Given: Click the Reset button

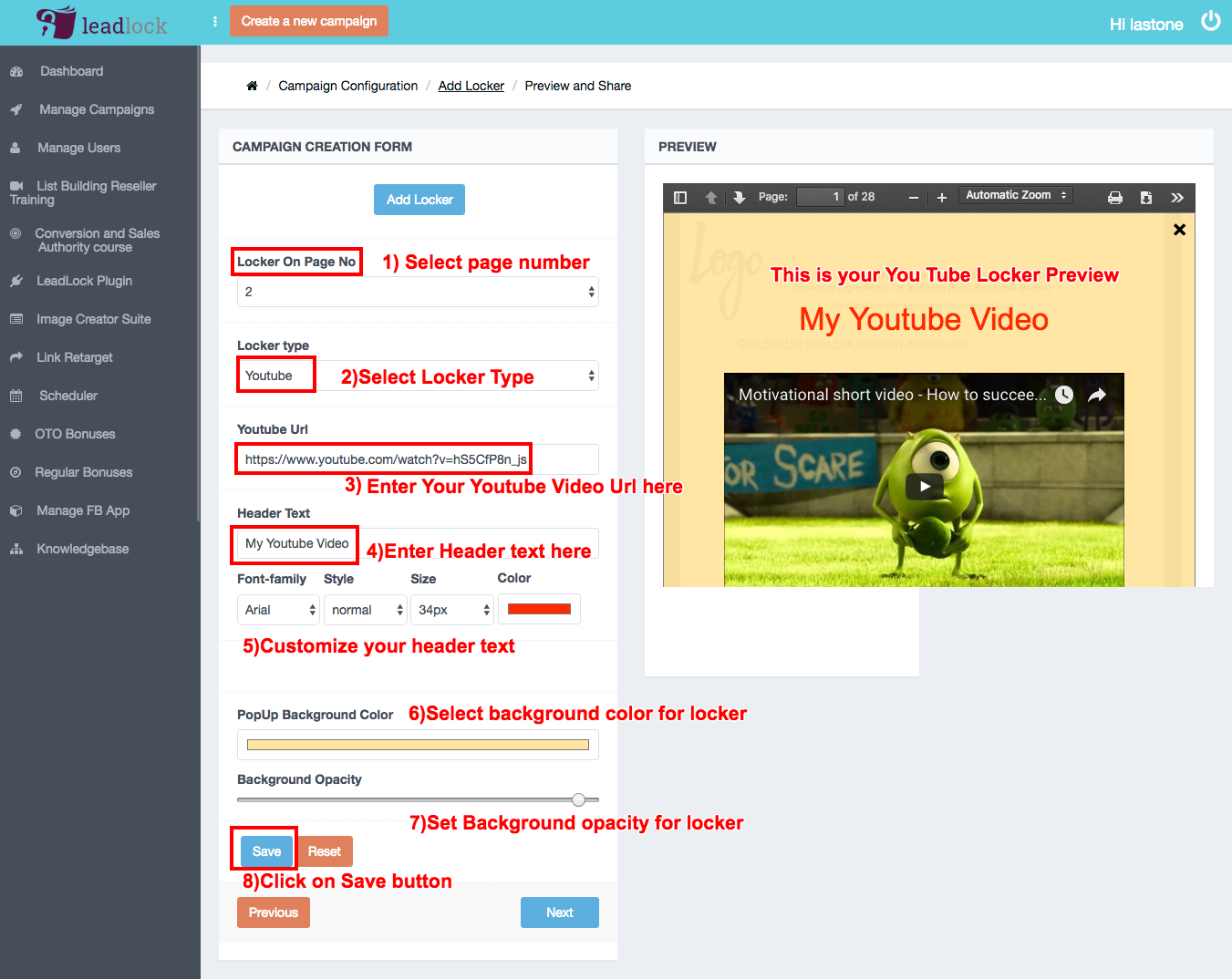Looking at the screenshot, I should click(325, 851).
